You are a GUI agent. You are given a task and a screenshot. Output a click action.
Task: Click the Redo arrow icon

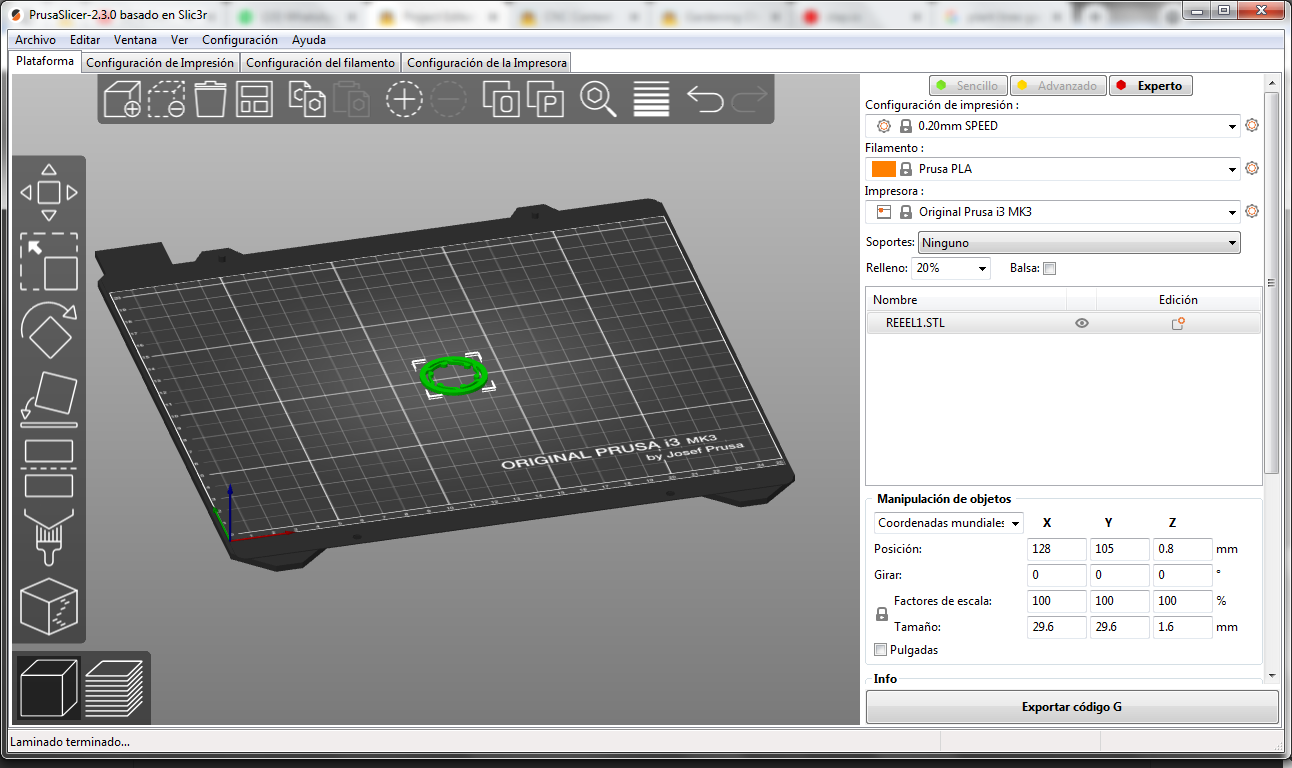point(749,99)
